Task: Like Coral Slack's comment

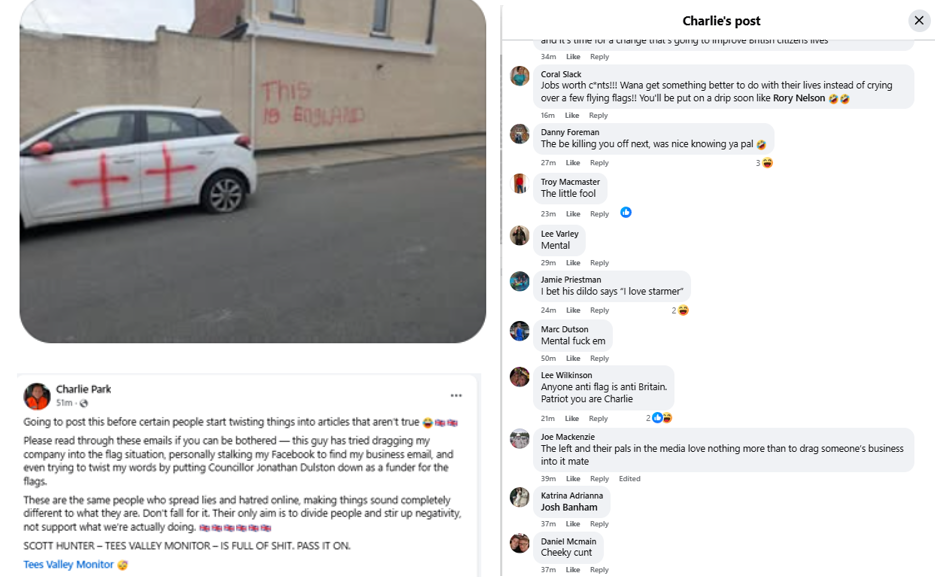Action: pos(572,115)
